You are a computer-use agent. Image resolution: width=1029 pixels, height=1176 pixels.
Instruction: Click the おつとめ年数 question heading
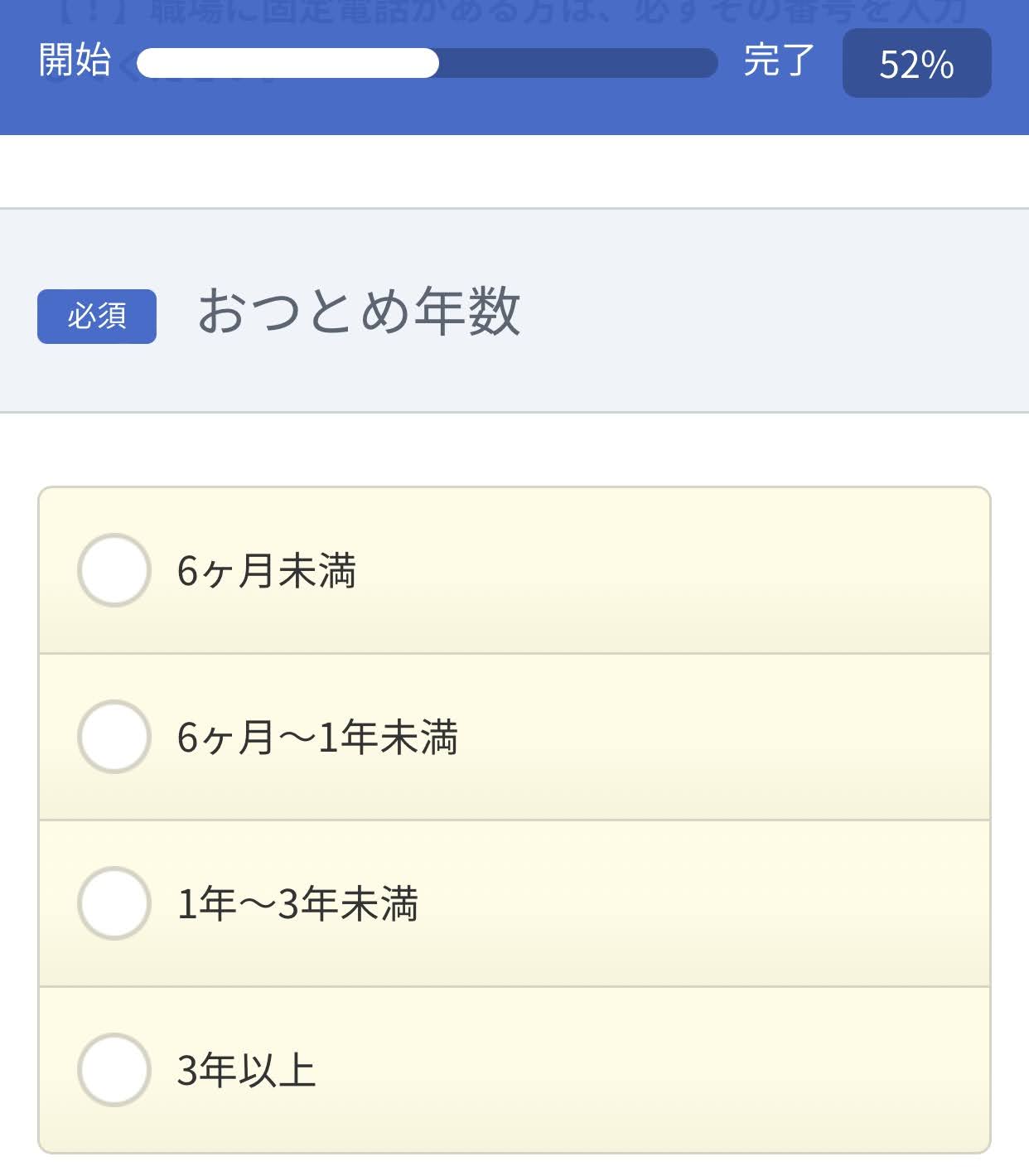(359, 311)
